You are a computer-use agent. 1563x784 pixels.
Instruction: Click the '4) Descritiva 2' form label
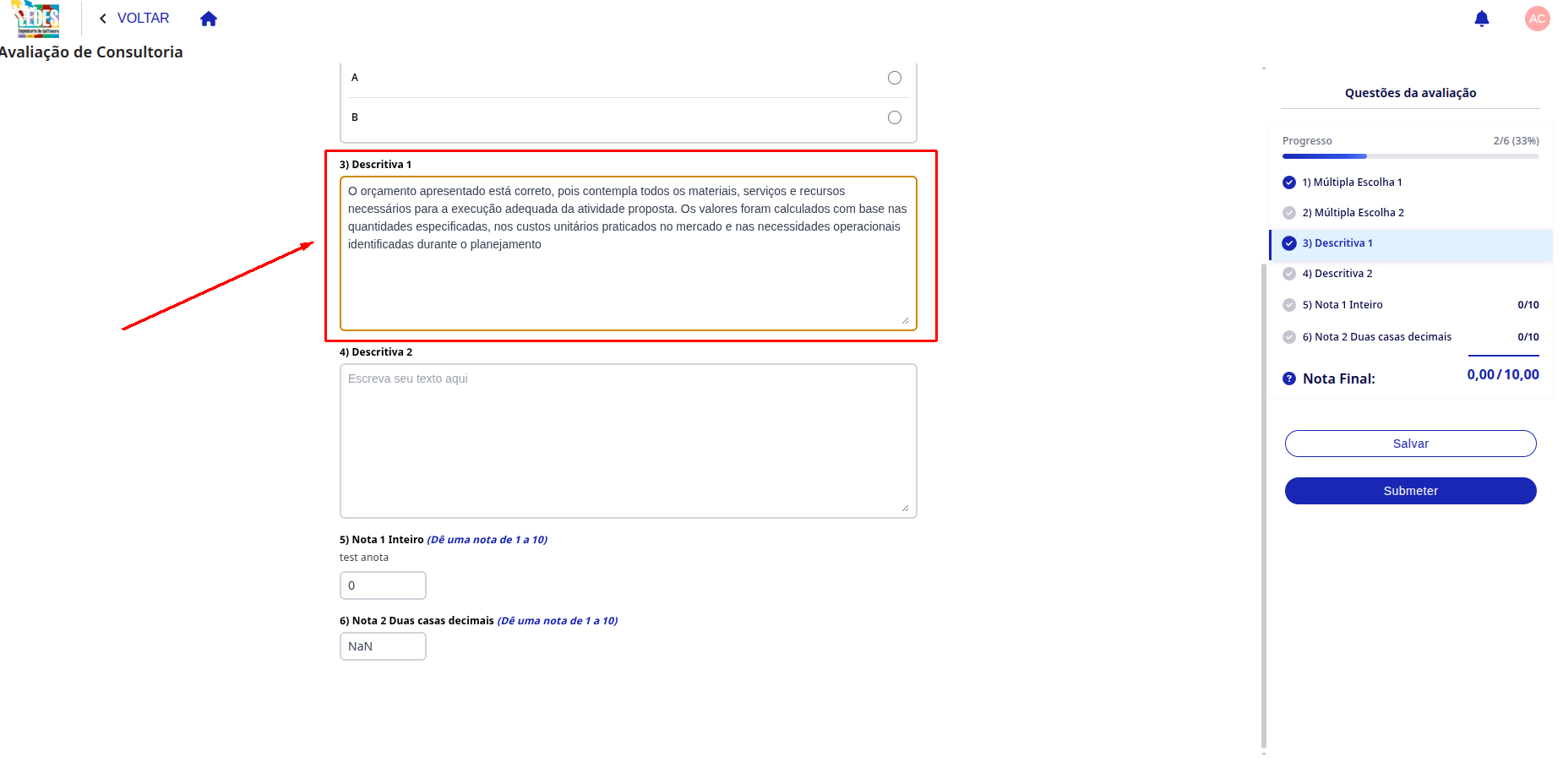(376, 352)
